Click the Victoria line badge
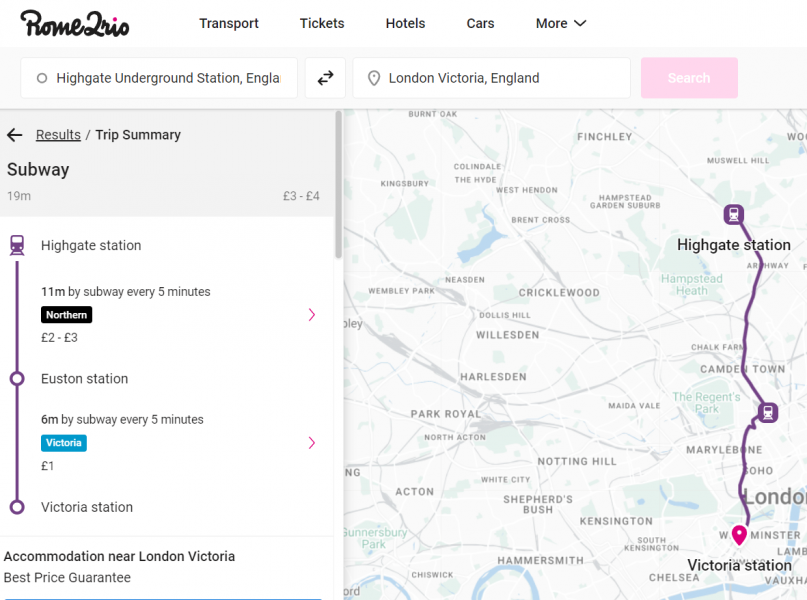 64,443
